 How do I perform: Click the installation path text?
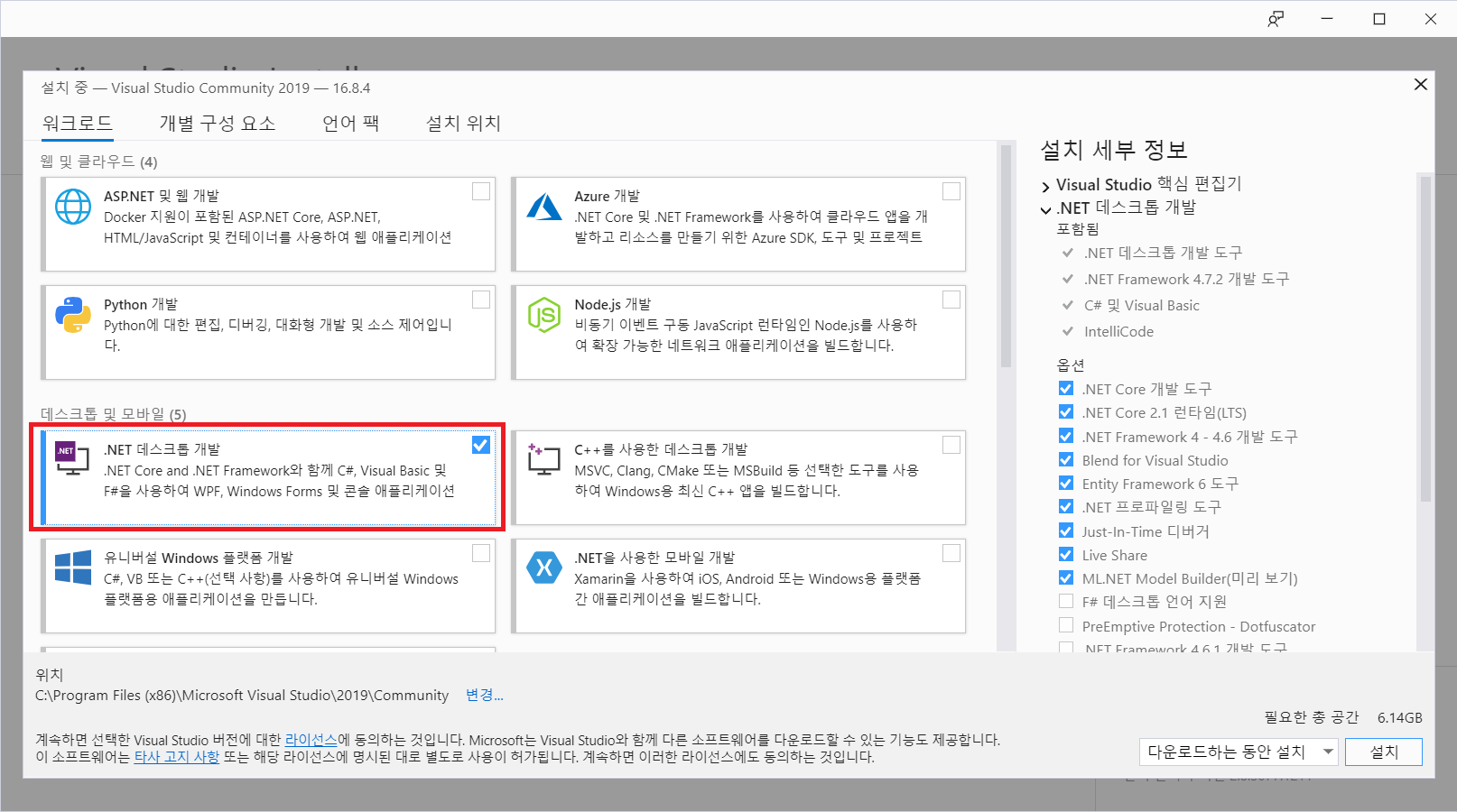coord(242,695)
